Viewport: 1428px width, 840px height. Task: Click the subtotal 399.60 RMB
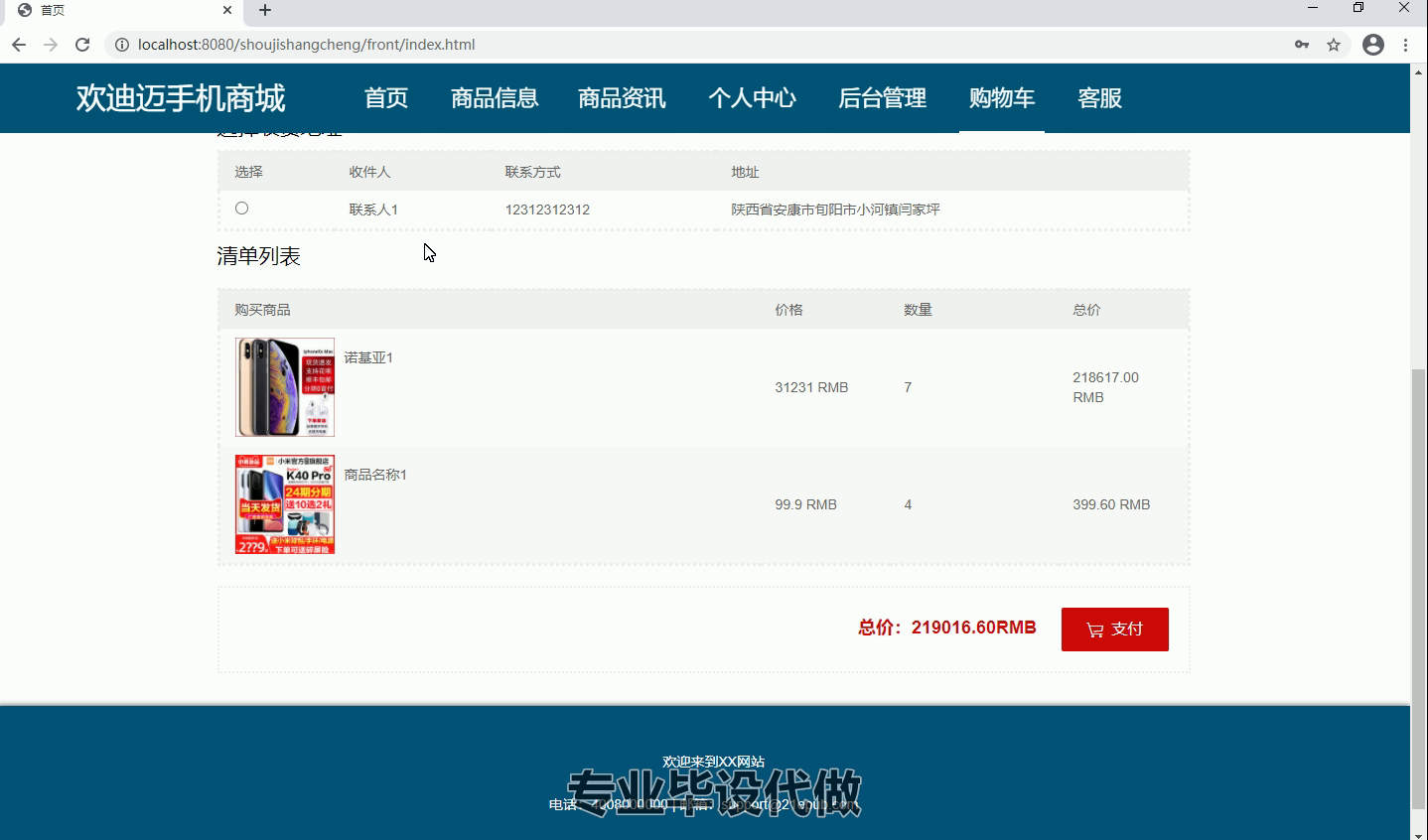(1111, 504)
